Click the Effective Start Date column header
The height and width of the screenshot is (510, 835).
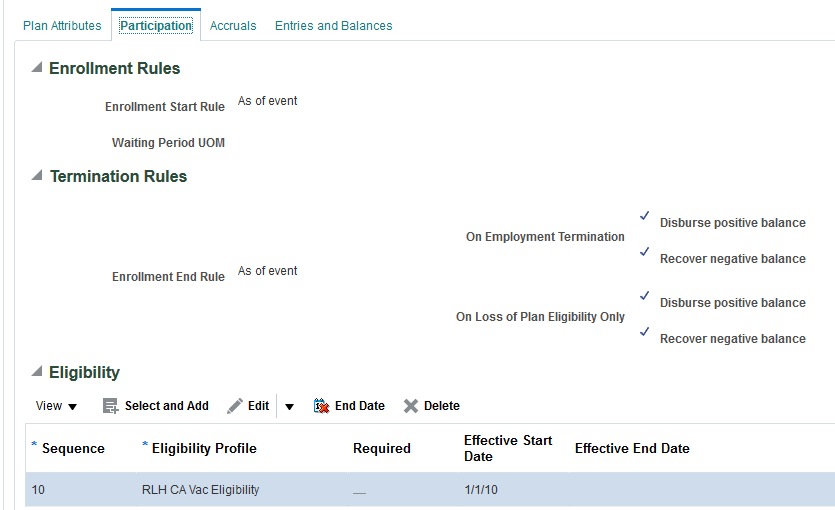508,448
